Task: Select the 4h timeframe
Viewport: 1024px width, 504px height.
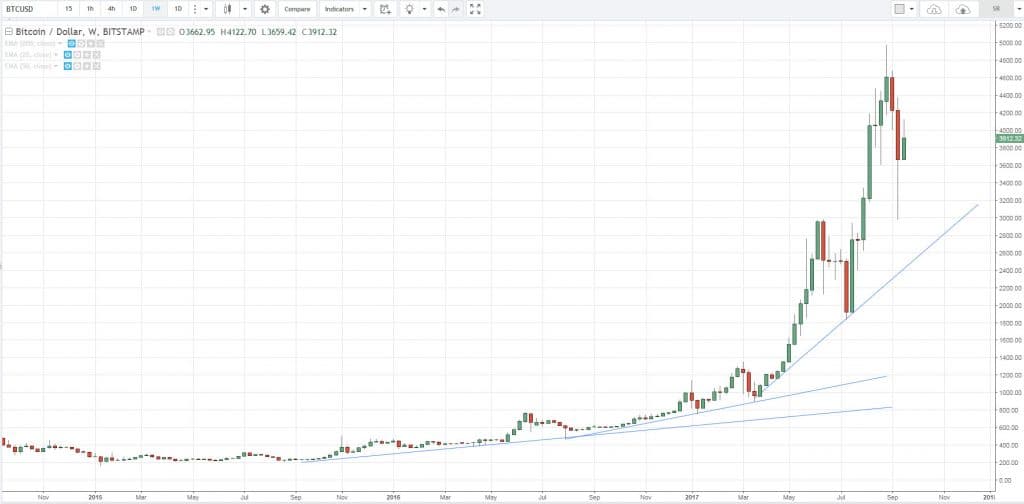Action: pyautogui.click(x=111, y=9)
